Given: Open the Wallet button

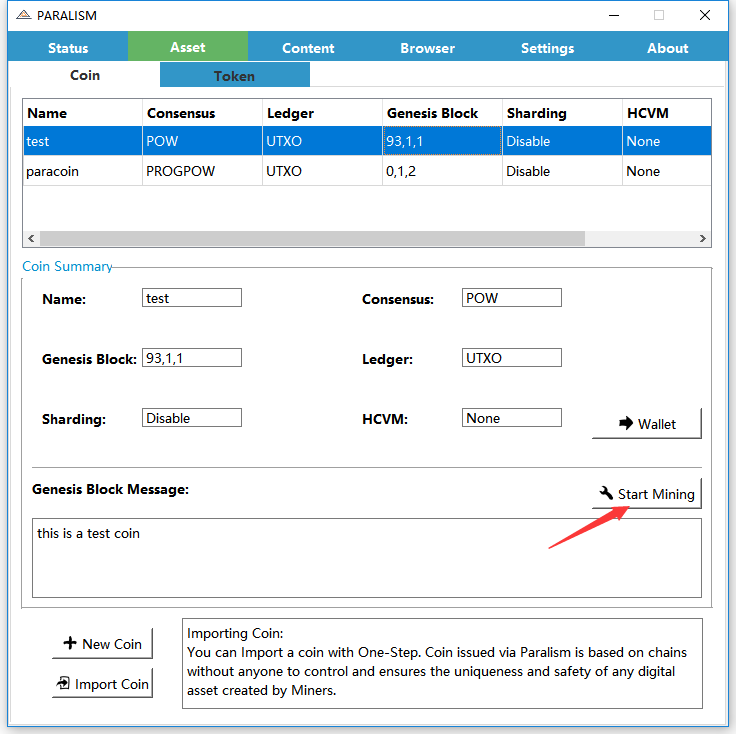Looking at the screenshot, I should [647, 423].
